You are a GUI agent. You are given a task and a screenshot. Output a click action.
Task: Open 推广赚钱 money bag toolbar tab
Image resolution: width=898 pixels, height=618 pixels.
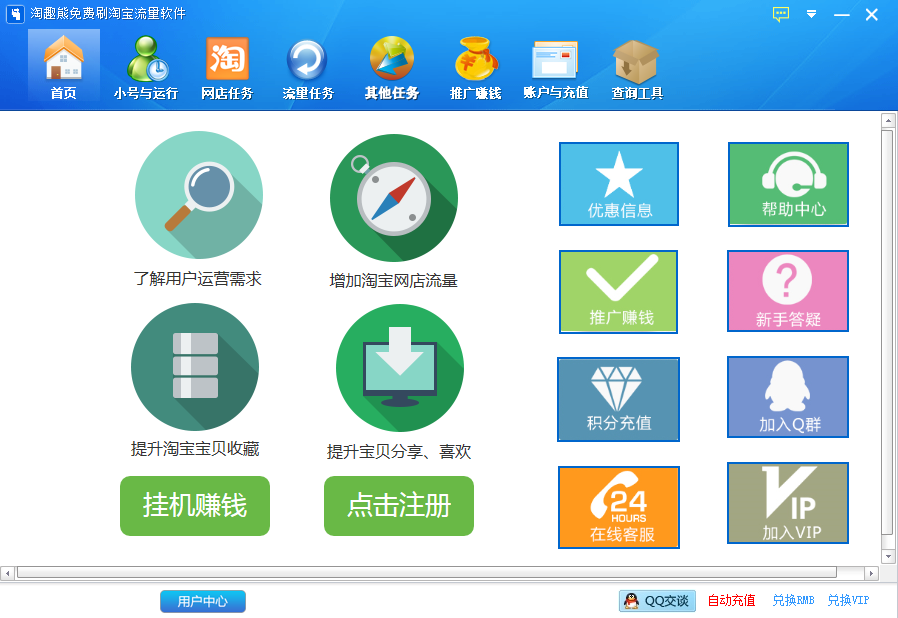click(x=475, y=67)
